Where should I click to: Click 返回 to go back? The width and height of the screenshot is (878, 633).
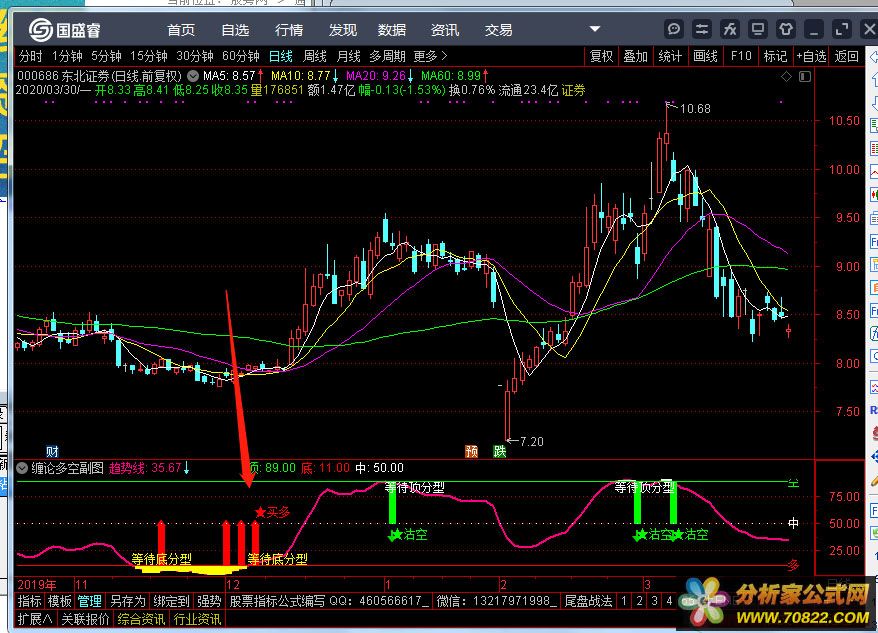pyautogui.click(x=846, y=56)
